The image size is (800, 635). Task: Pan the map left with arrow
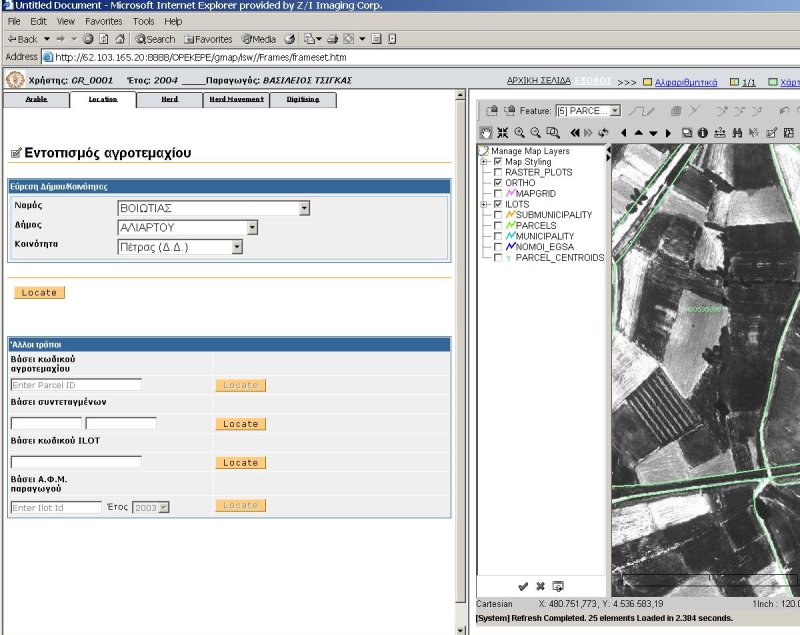624,132
